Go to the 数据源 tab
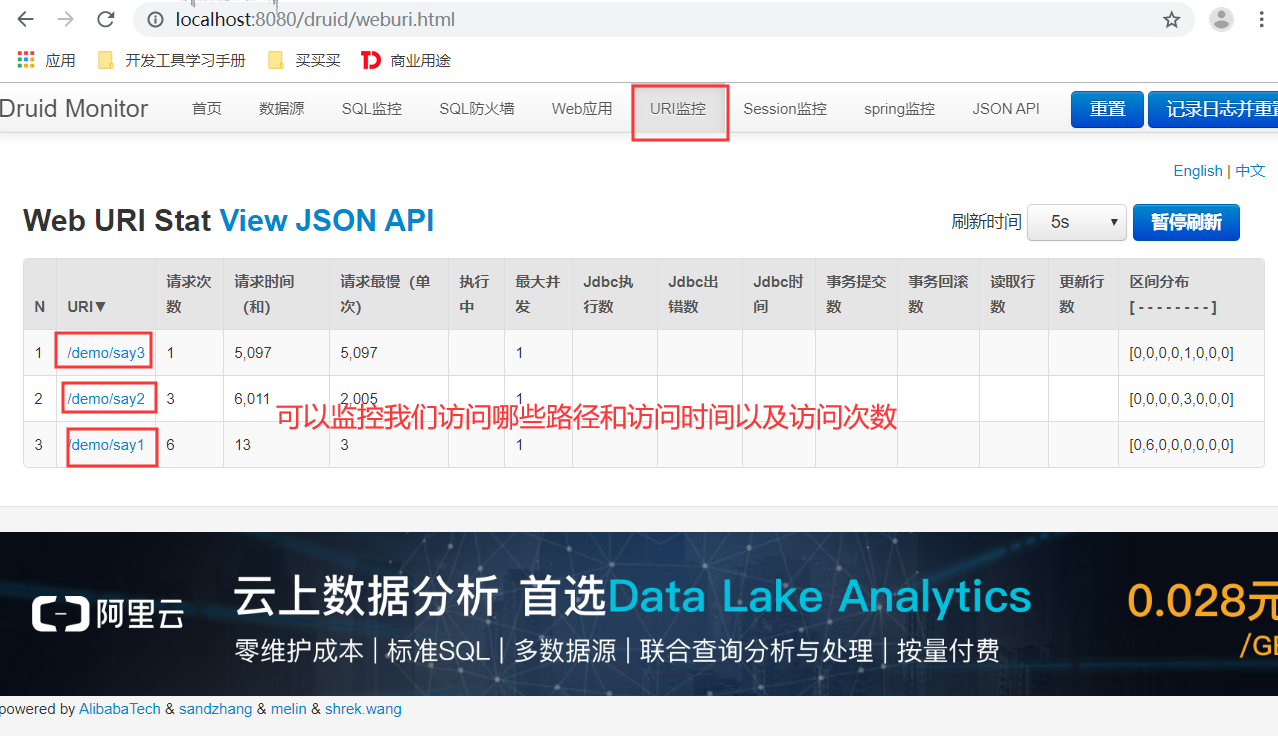1278x736 pixels. pyautogui.click(x=282, y=108)
